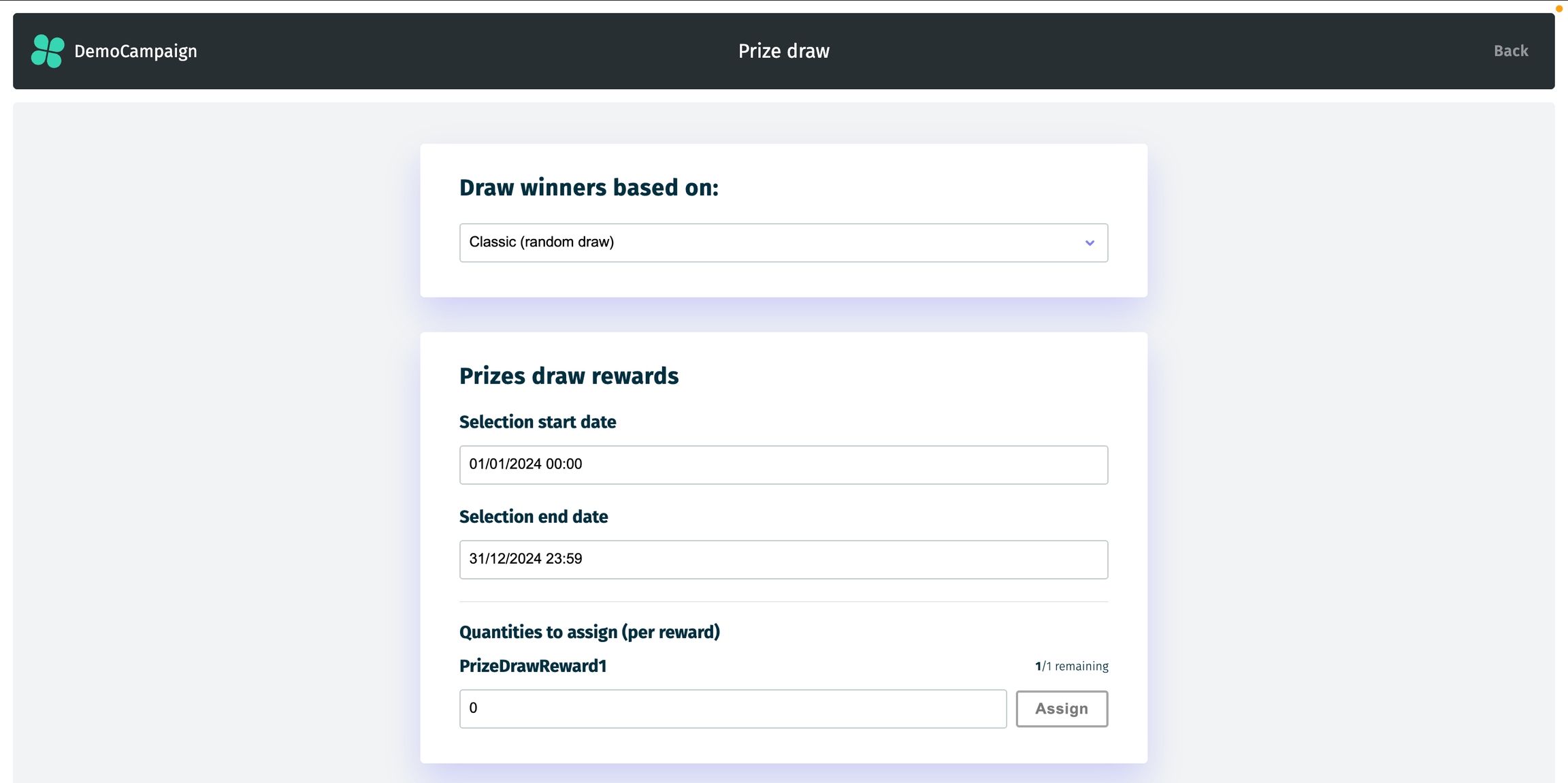Focus the Selection start date field
Image resolution: width=1568 pixels, height=783 pixels.
pos(783,464)
